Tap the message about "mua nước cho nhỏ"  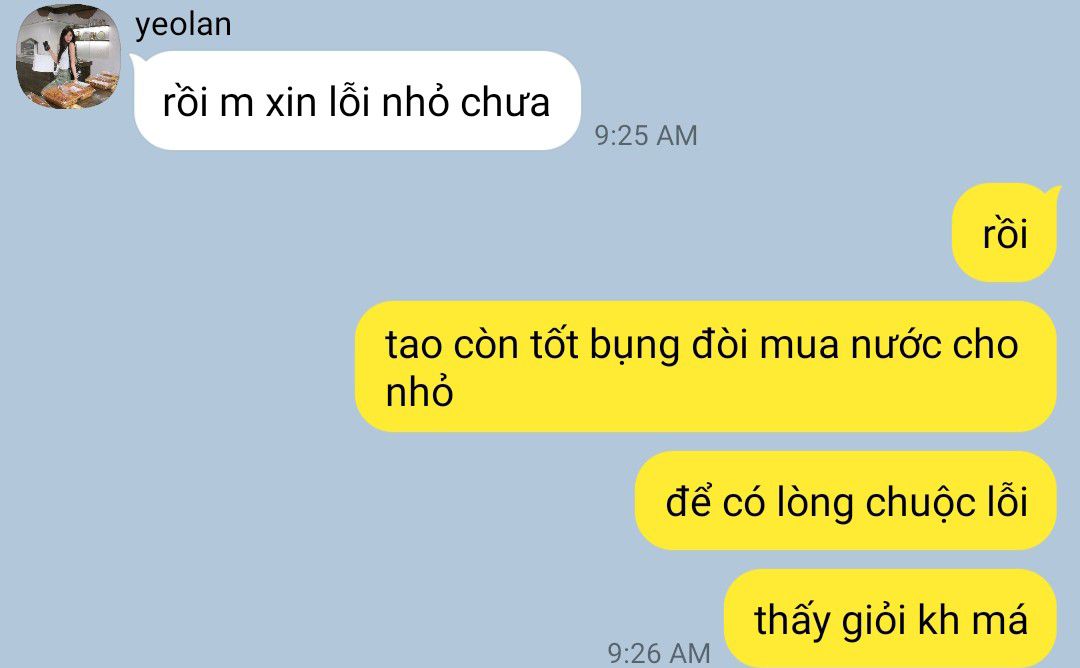tap(705, 366)
